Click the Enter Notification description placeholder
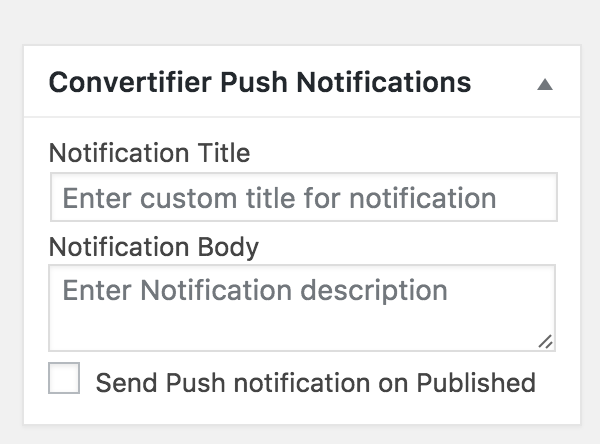600x444 pixels. click(255, 291)
